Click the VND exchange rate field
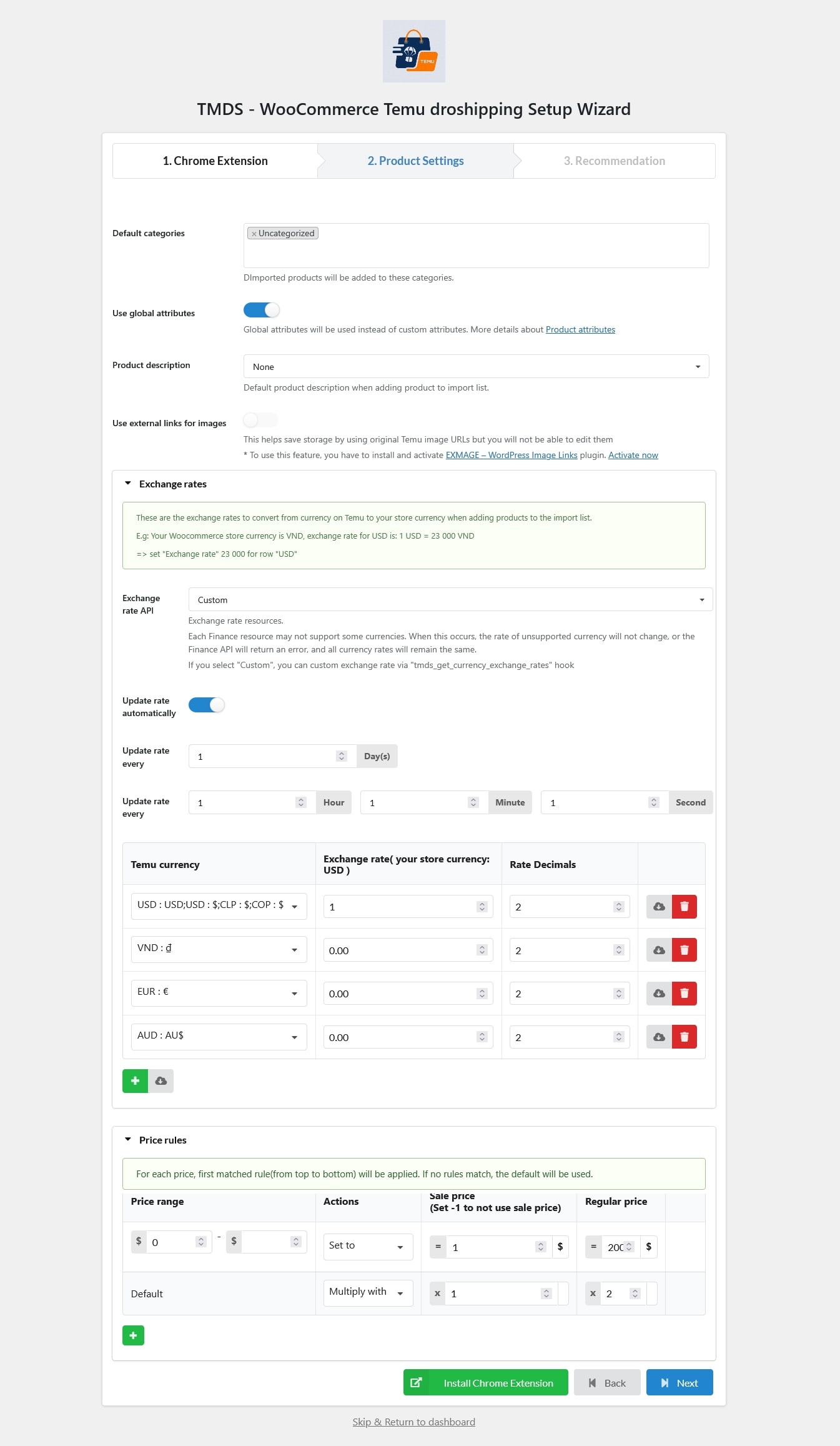 [408, 950]
